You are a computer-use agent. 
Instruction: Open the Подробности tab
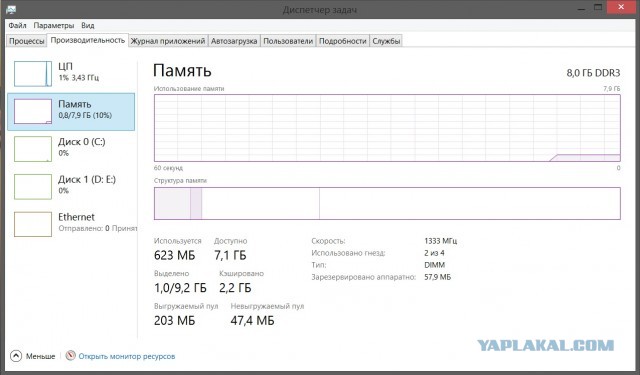pyautogui.click(x=342, y=41)
